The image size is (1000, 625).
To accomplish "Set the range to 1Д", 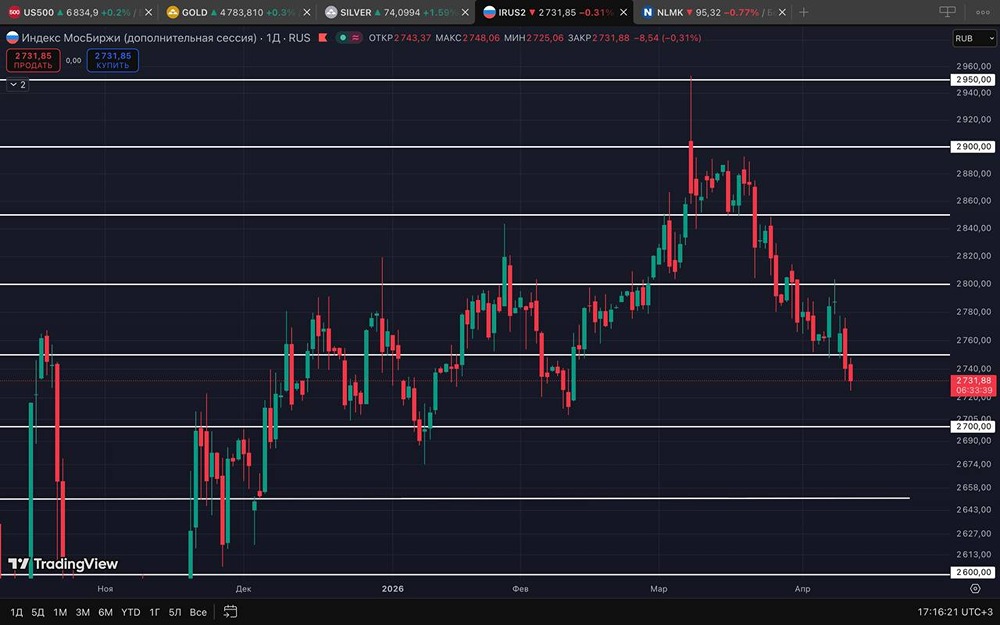I will (17, 612).
